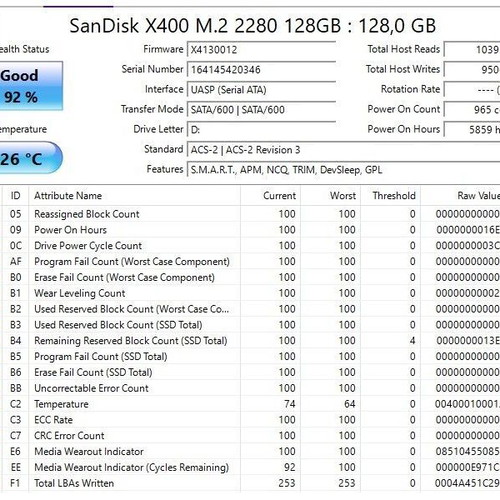Click the 26 °C temperature indicator
Screen dimensions: 500x500
[31, 158]
